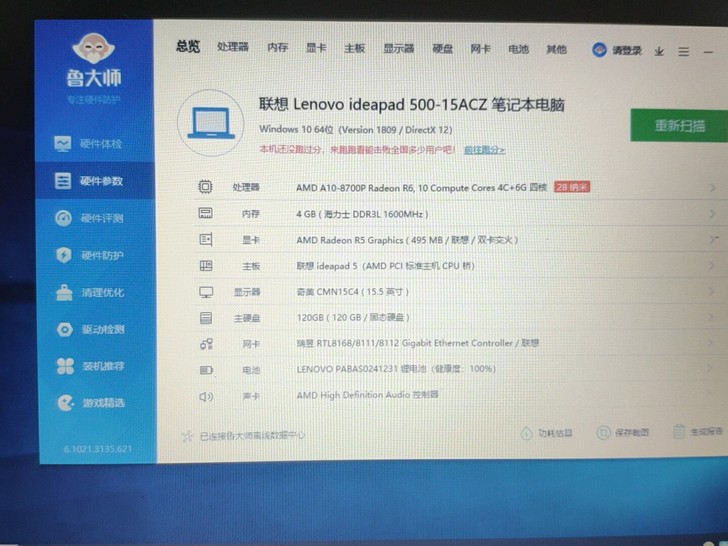Click the 处理器 processor chip icon

(x=205, y=187)
